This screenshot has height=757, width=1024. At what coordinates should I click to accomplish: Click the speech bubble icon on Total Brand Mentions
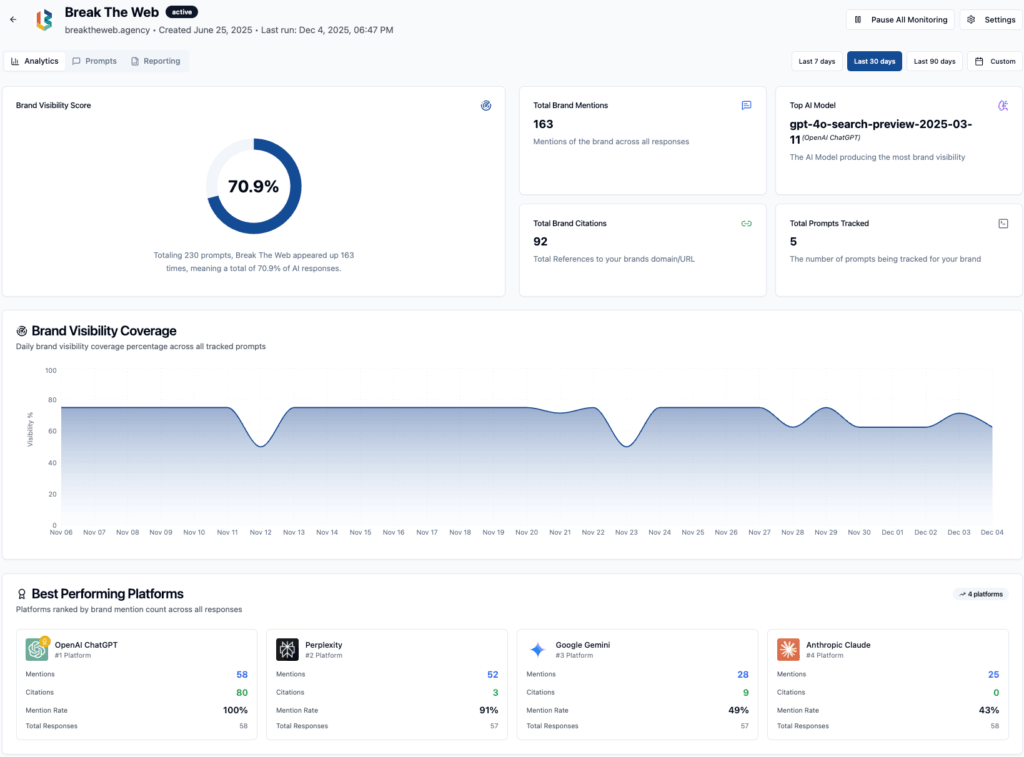[746, 105]
